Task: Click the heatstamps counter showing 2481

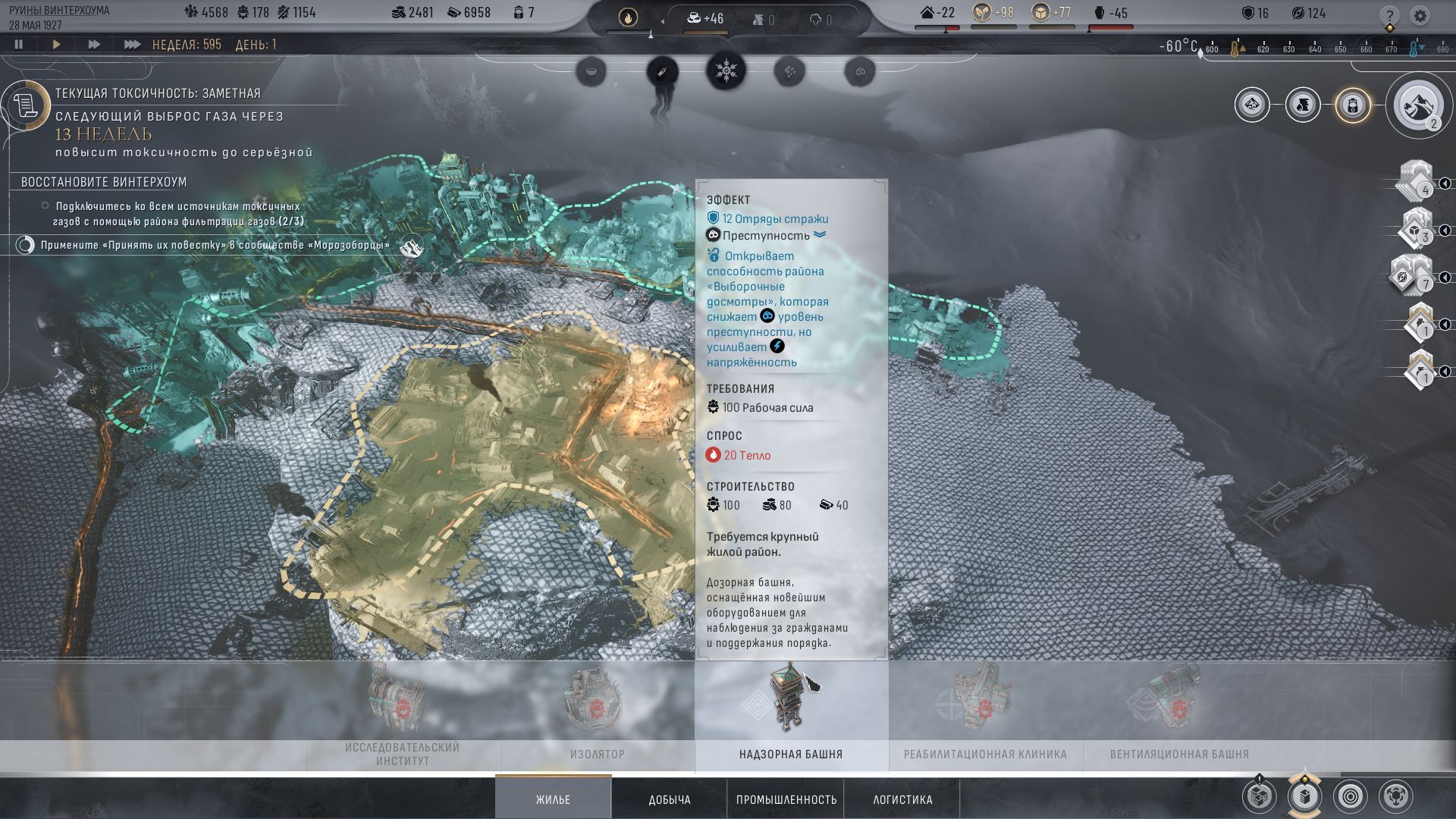Action: click(x=413, y=13)
